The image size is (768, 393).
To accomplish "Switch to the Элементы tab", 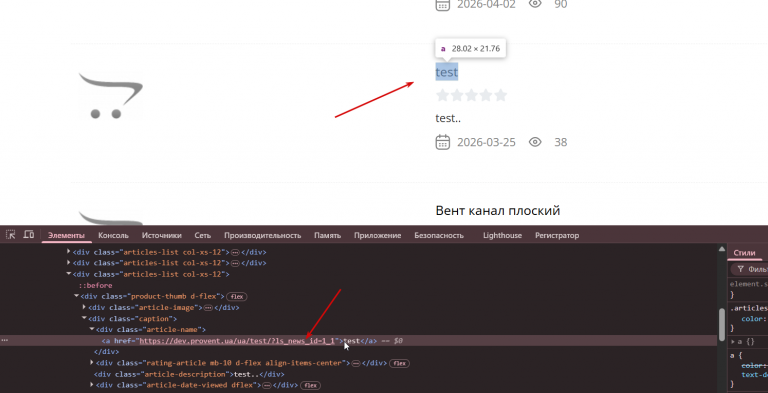I will [66, 235].
